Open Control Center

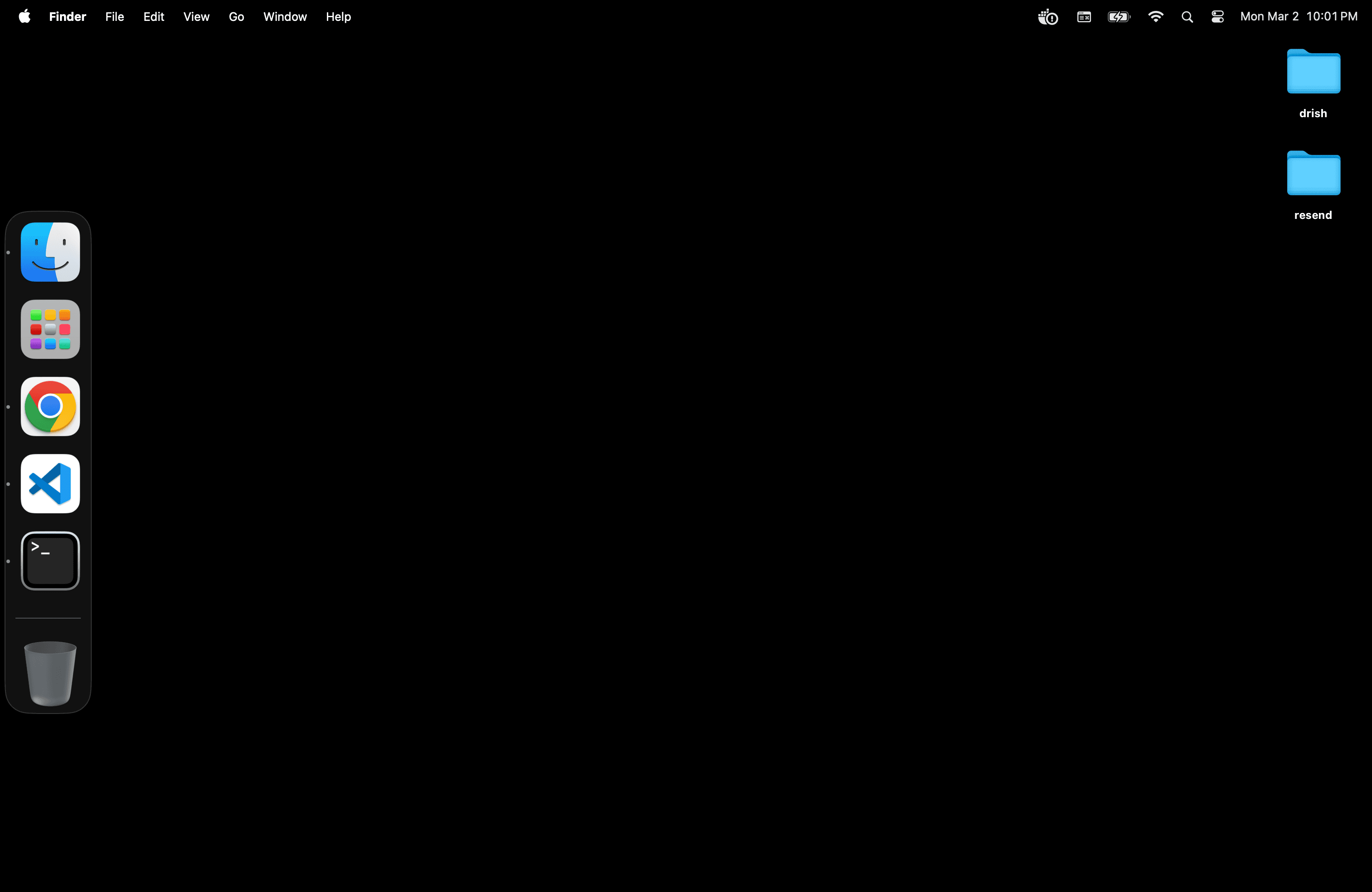(1217, 16)
